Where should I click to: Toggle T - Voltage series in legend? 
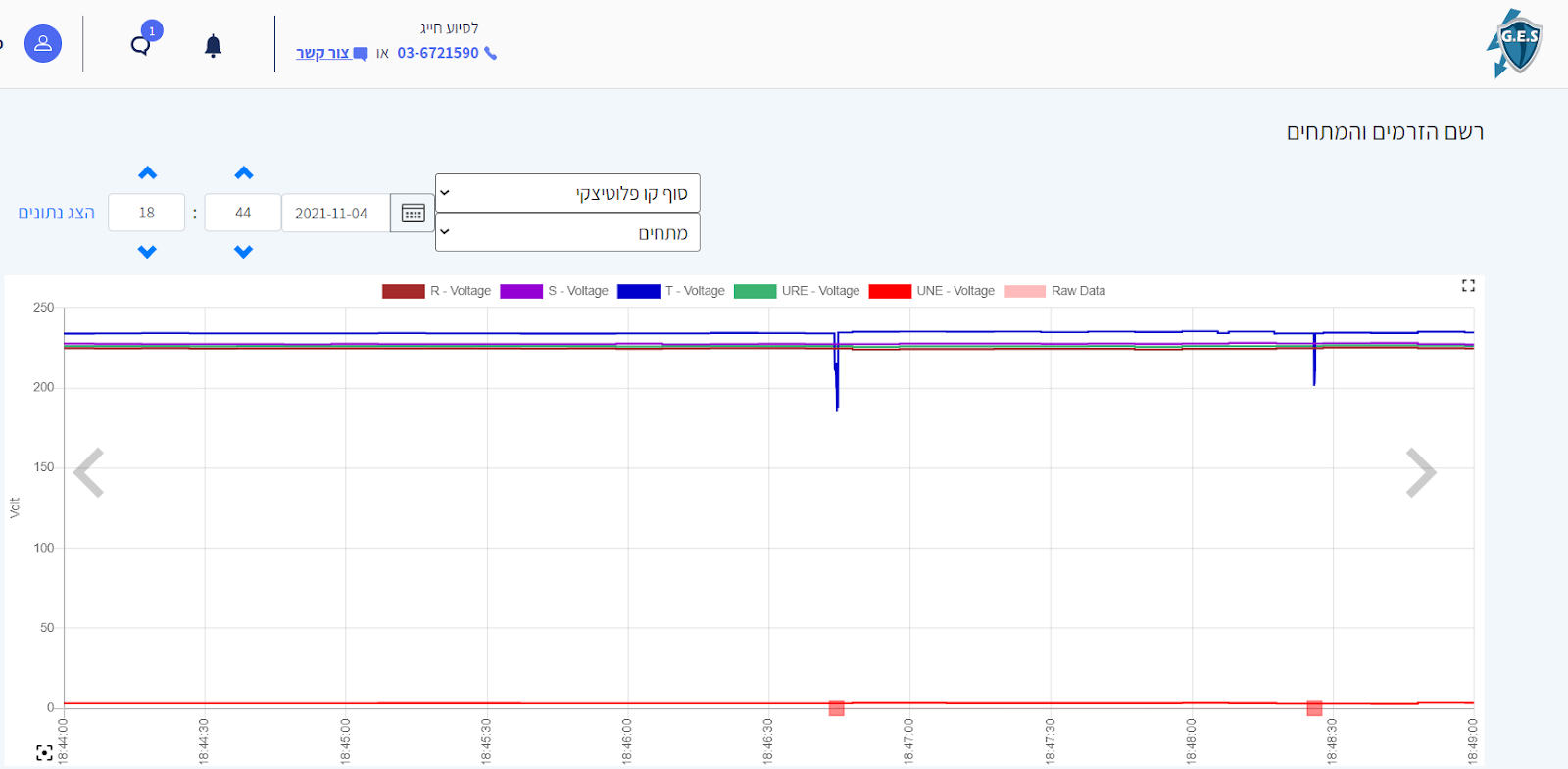click(671, 291)
